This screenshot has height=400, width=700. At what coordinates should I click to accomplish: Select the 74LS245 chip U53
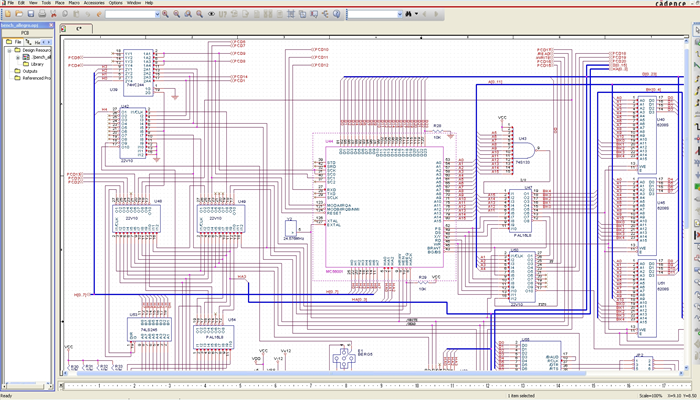pos(149,330)
